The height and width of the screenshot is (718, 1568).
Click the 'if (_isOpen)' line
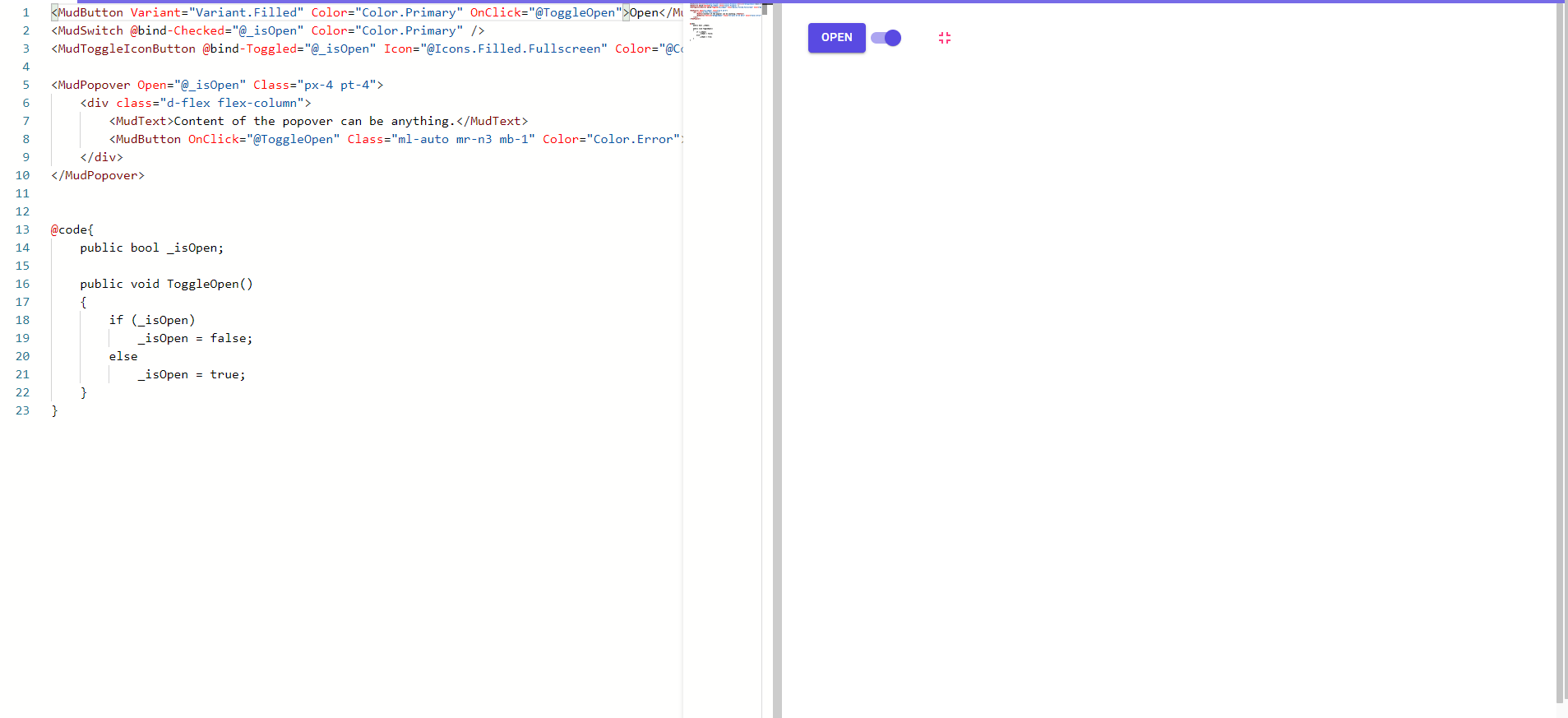coord(152,320)
